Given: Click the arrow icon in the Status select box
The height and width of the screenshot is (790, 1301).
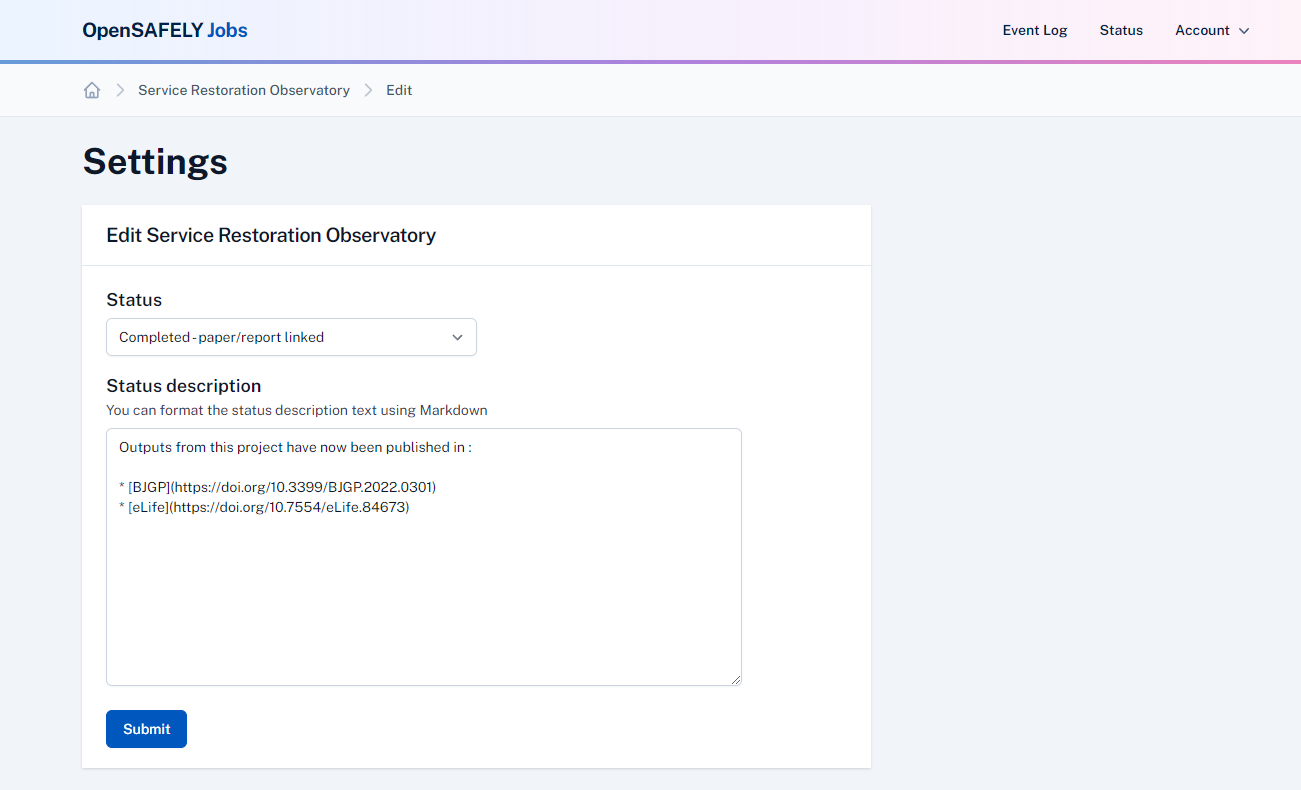Looking at the screenshot, I should [x=457, y=337].
